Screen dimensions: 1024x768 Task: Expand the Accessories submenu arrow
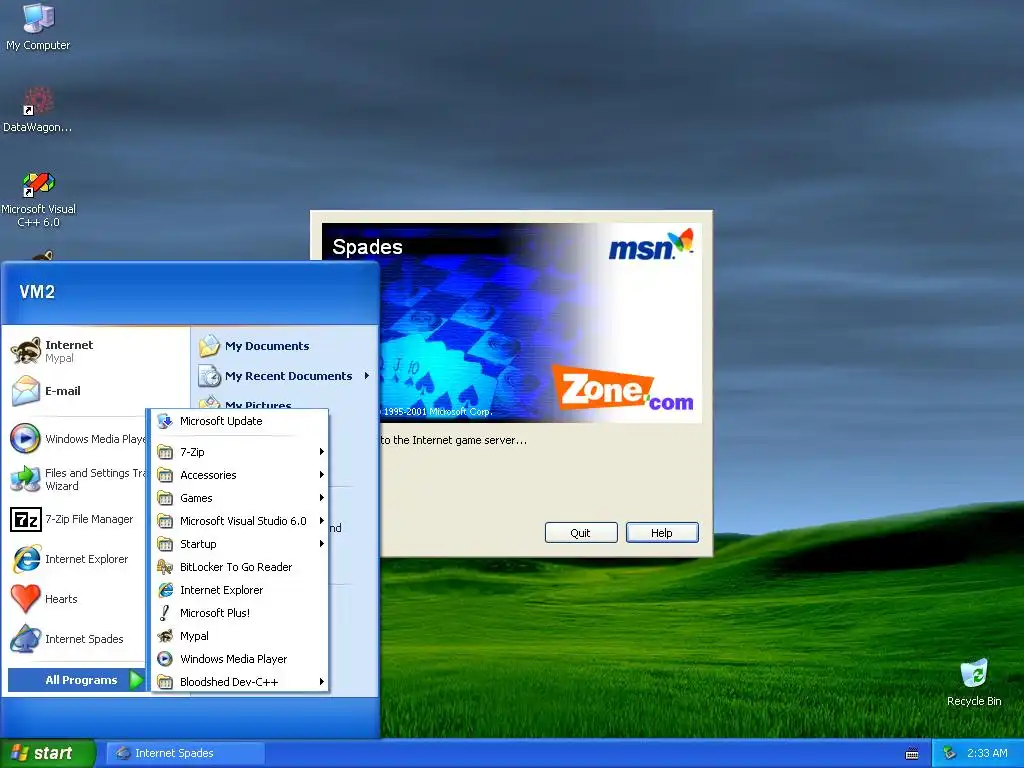click(322, 475)
